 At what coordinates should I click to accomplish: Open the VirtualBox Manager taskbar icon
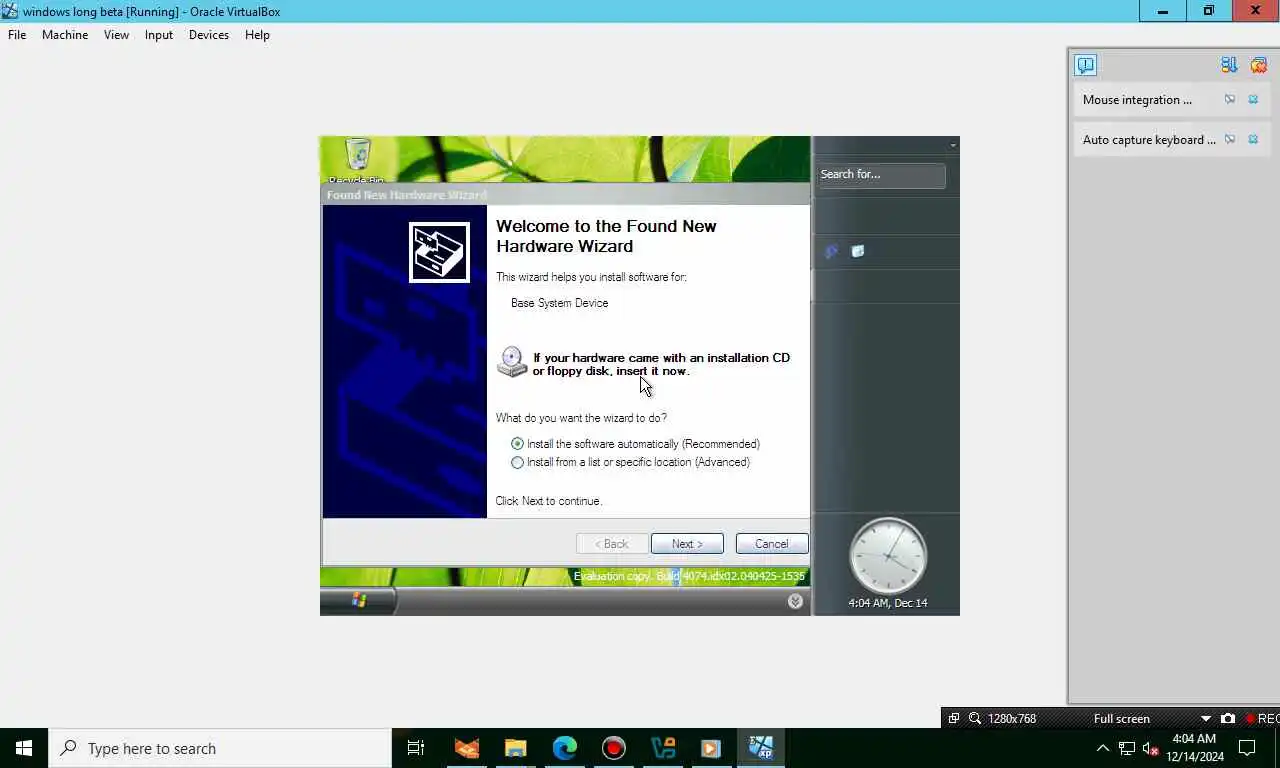pos(663,748)
